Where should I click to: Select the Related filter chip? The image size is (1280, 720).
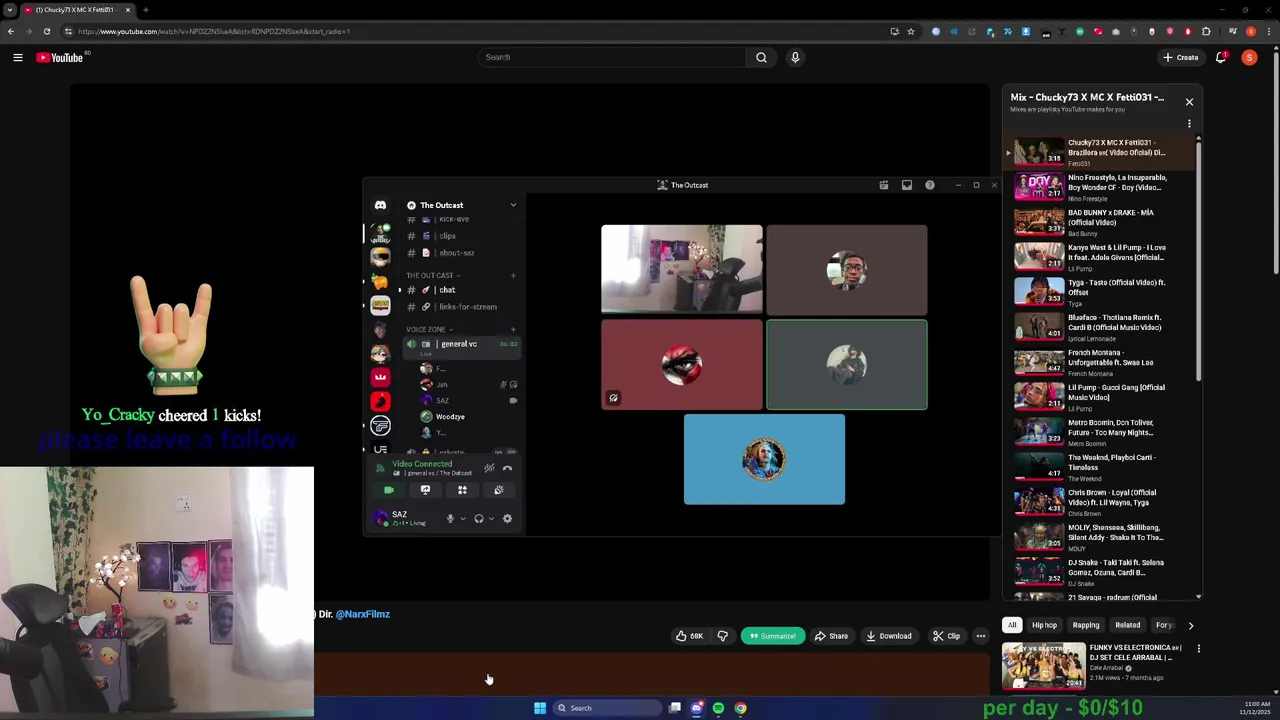(x=1128, y=625)
